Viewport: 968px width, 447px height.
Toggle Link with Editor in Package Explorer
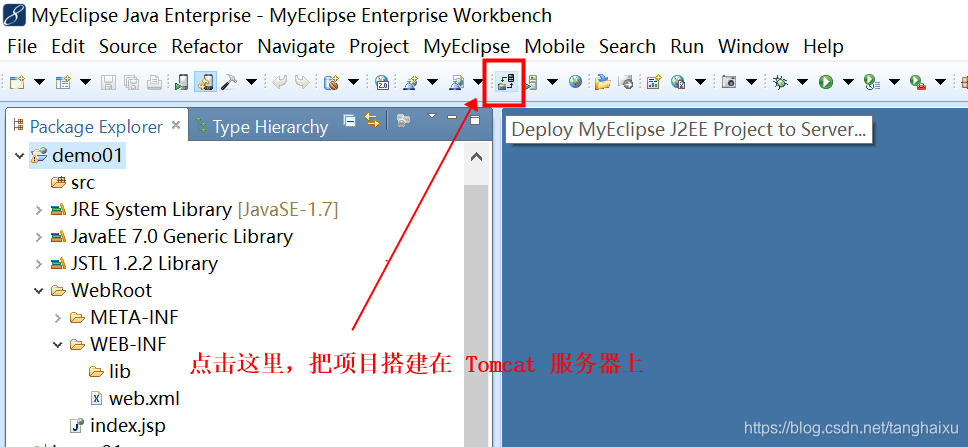click(x=372, y=120)
